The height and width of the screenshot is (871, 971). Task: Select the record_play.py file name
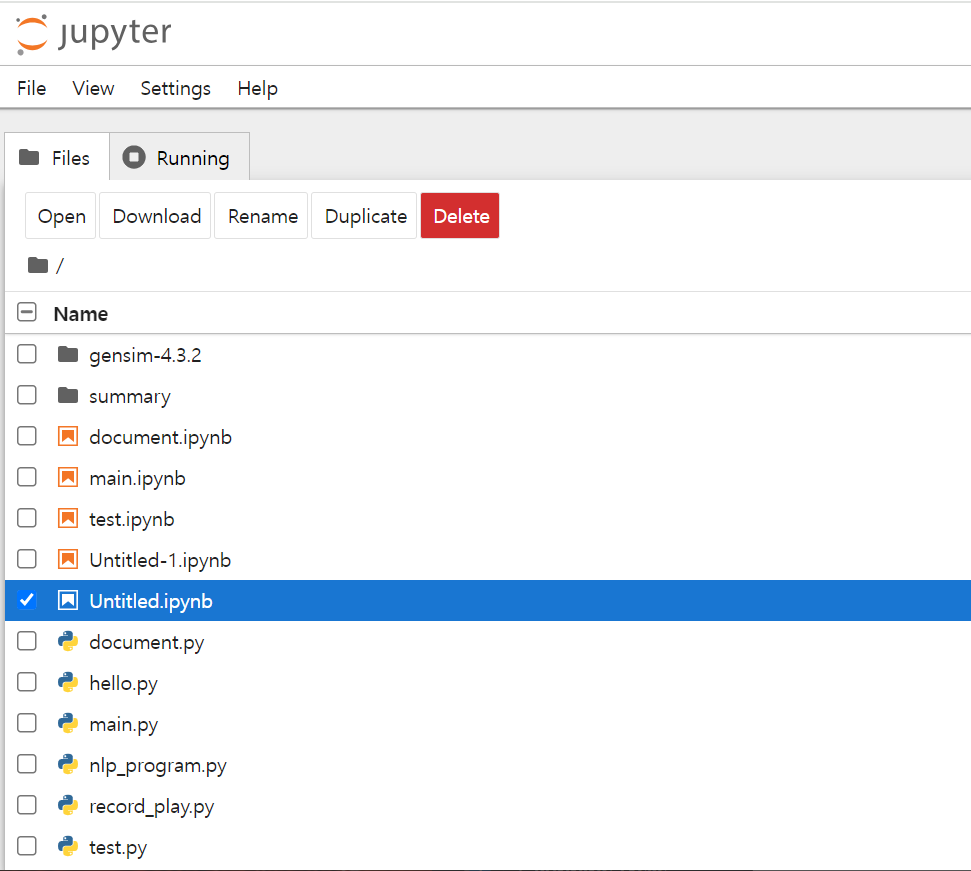point(152,806)
